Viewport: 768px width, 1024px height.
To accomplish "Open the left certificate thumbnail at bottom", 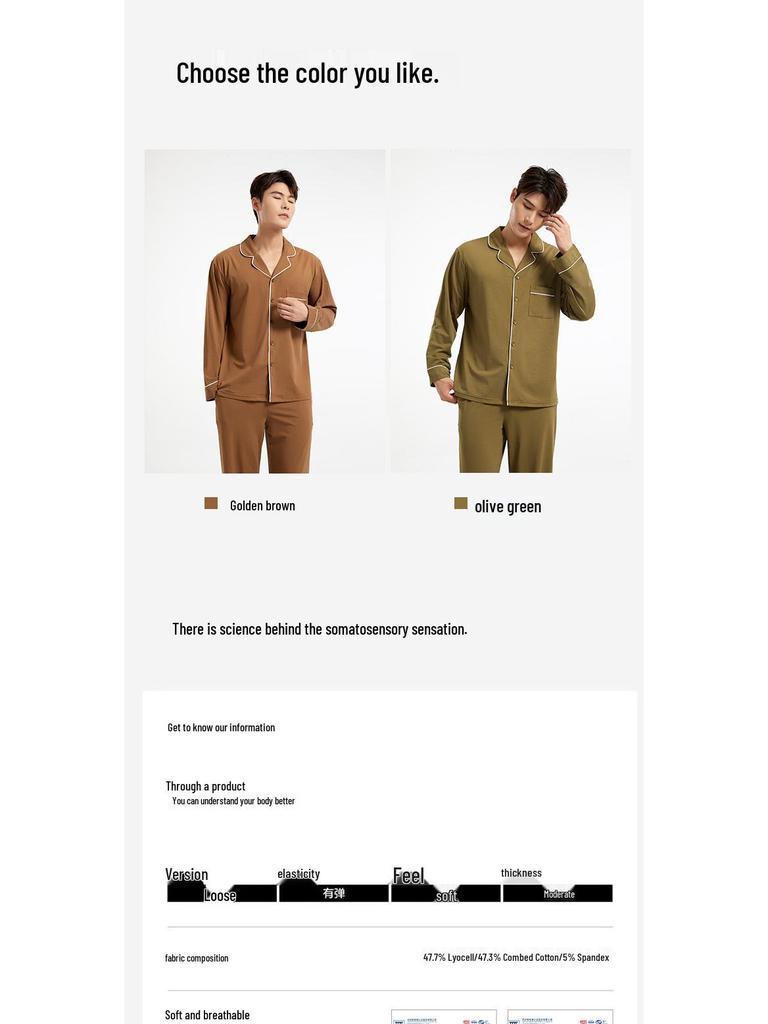I will [x=443, y=1017].
